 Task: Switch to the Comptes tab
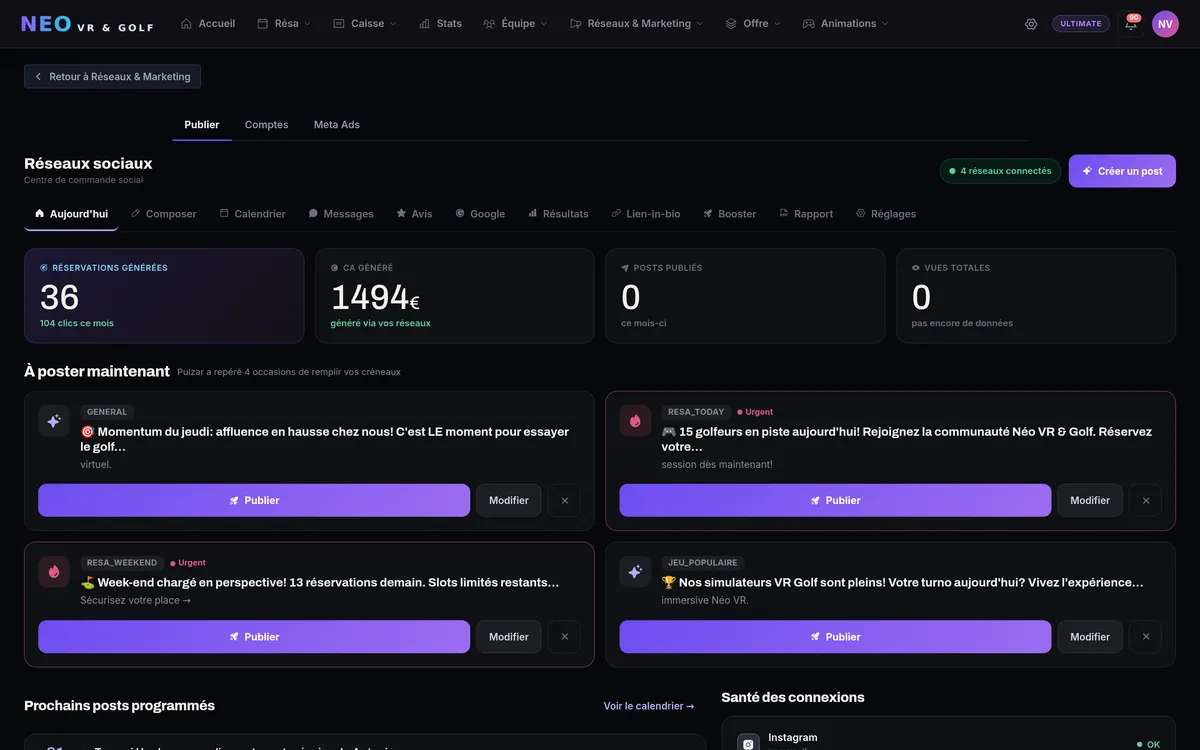click(x=266, y=125)
